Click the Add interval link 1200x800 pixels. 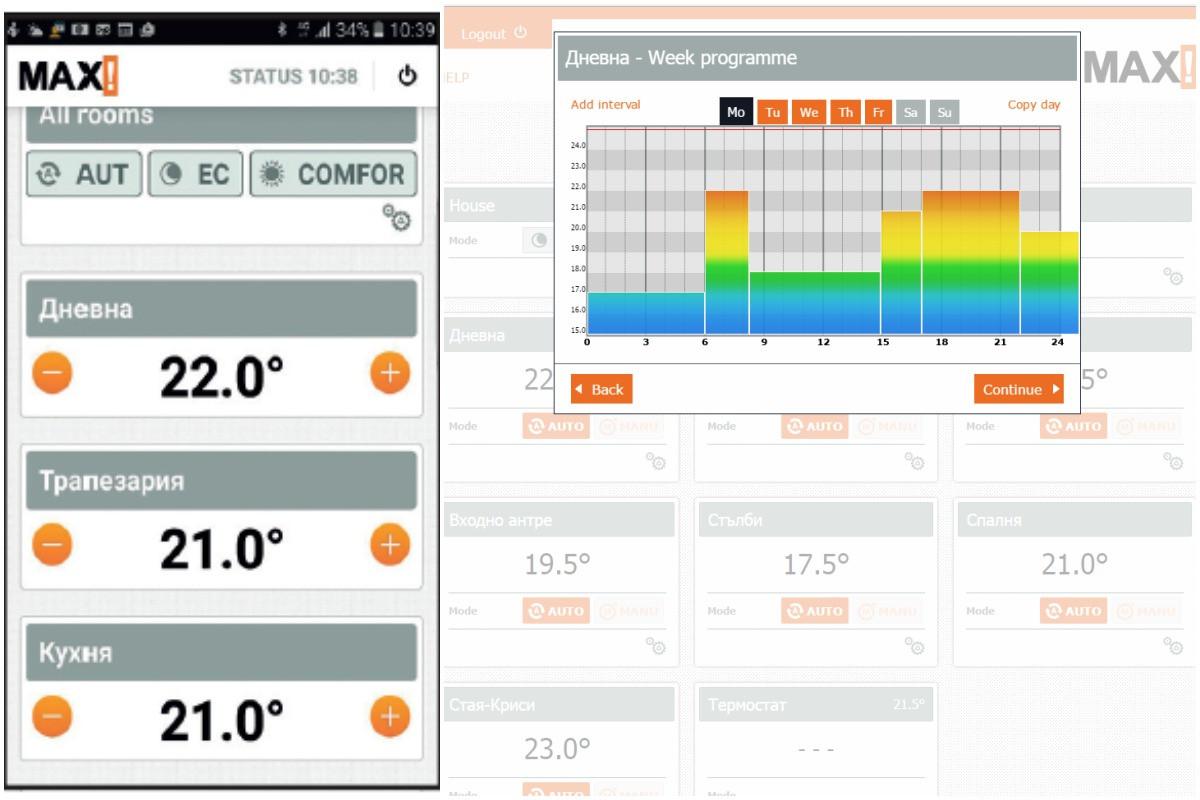pos(605,105)
